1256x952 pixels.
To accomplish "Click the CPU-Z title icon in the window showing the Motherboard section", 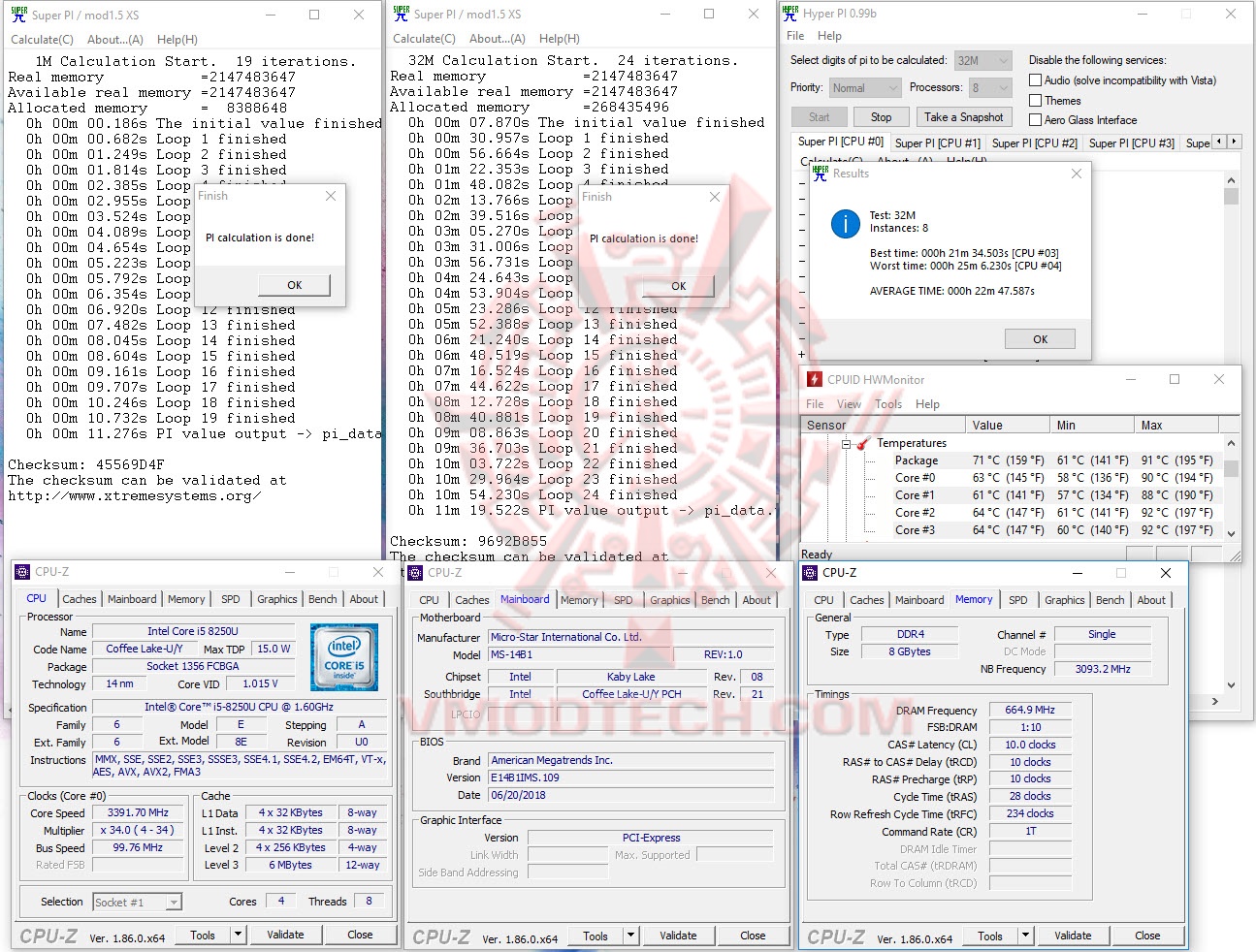I will 416,573.
